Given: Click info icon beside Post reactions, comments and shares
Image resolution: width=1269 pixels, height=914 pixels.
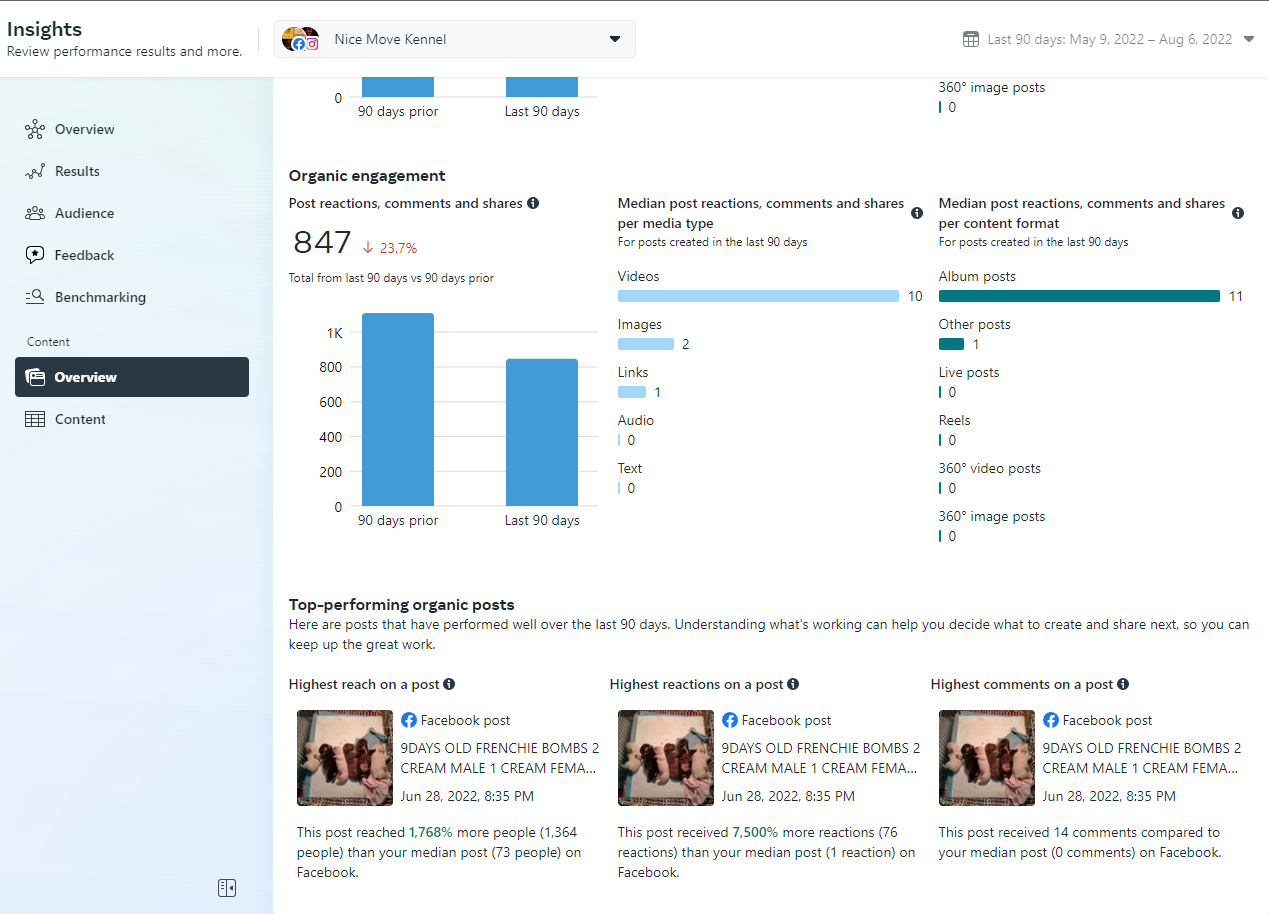Looking at the screenshot, I should coord(533,203).
